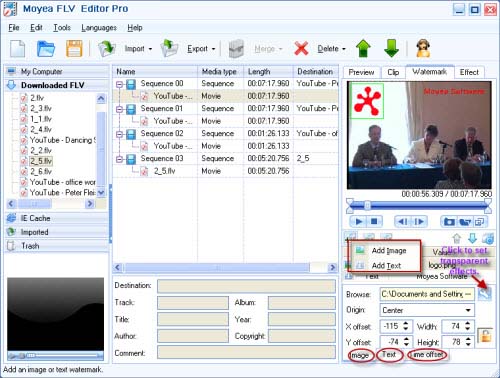500x378 pixels.
Task: Click the Length column header
Action: pos(268,72)
